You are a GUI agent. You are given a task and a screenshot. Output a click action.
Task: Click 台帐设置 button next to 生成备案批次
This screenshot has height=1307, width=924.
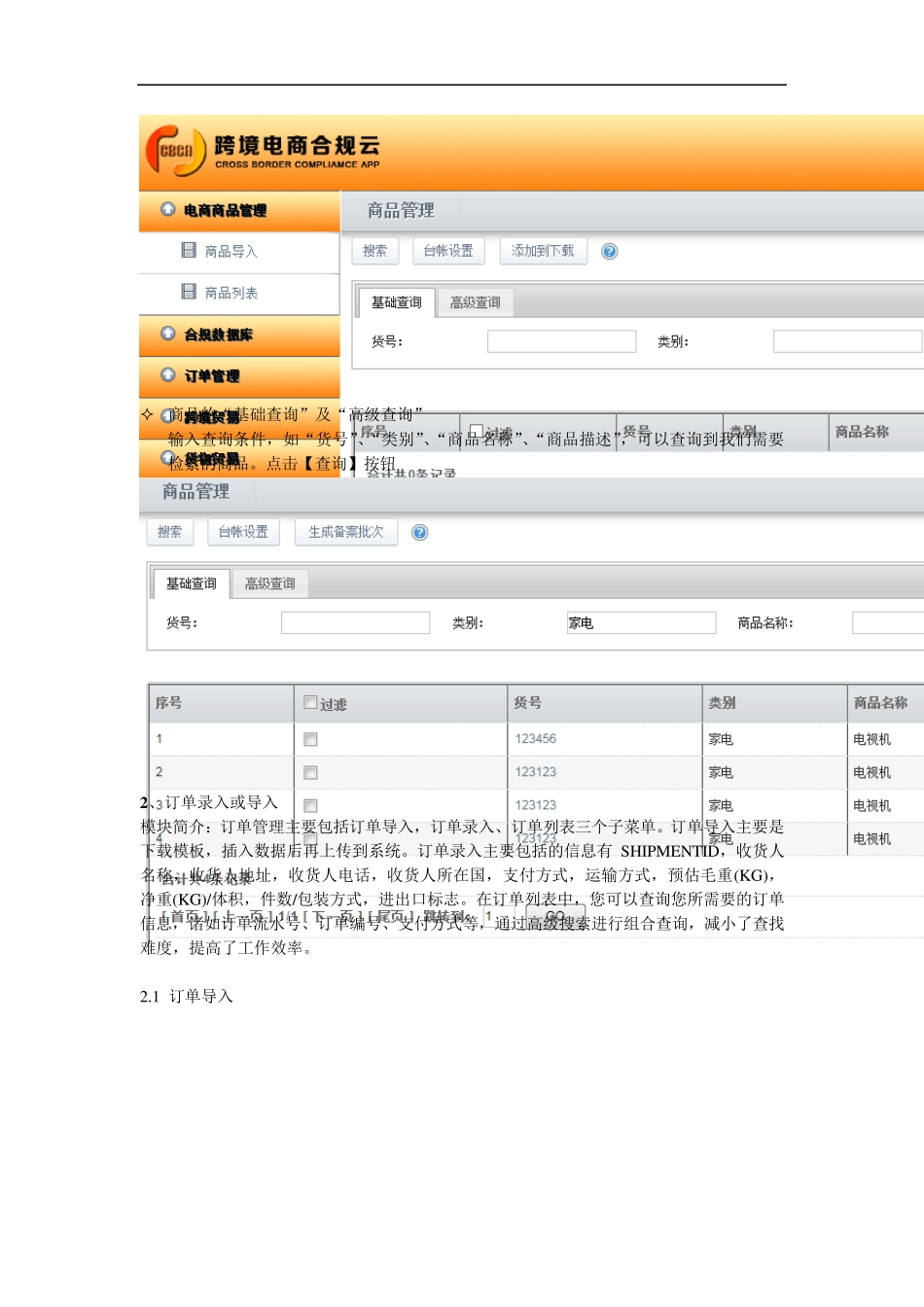(x=243, y=532)
